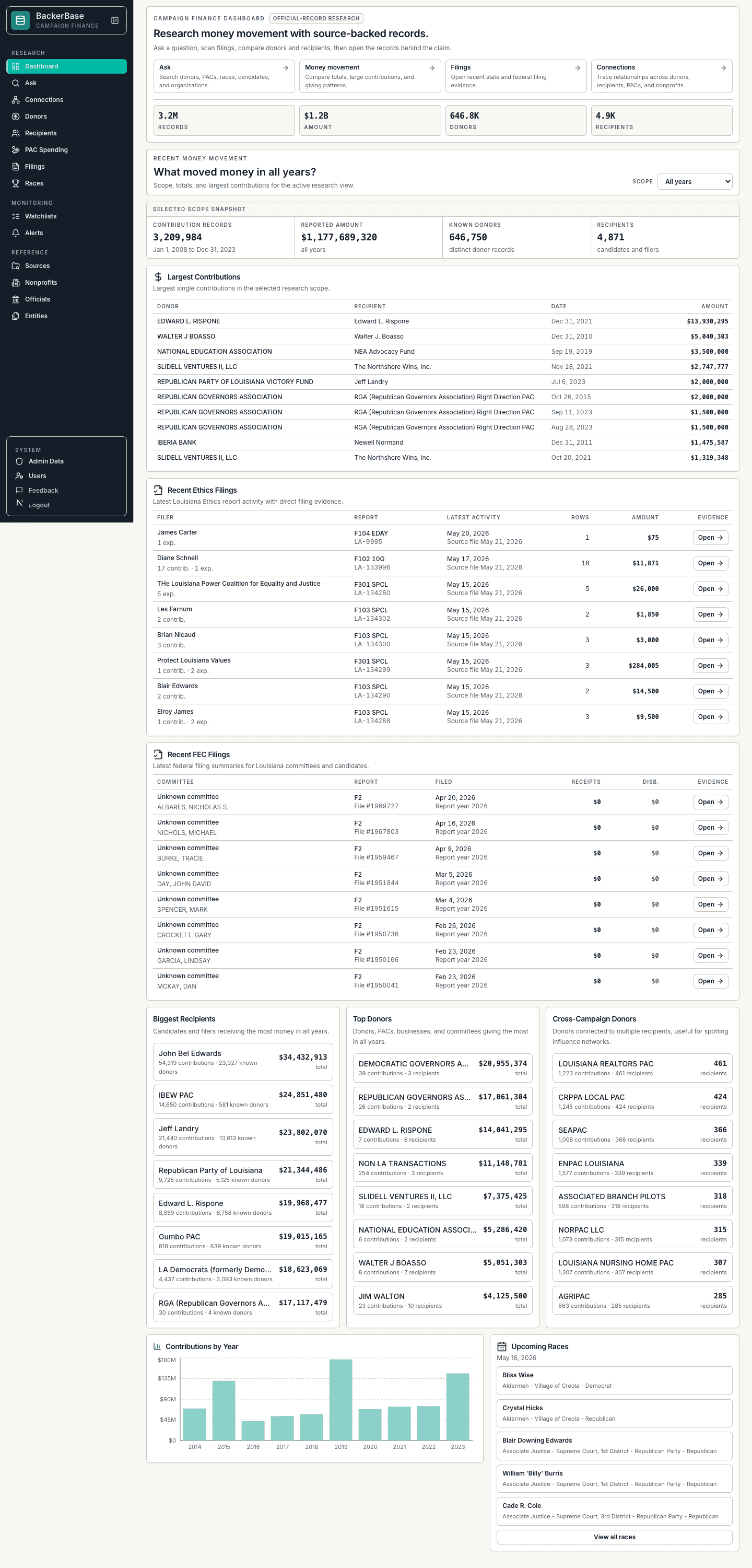
Task: Open the John Bel Edwards recipient card
Action: 243,1062
